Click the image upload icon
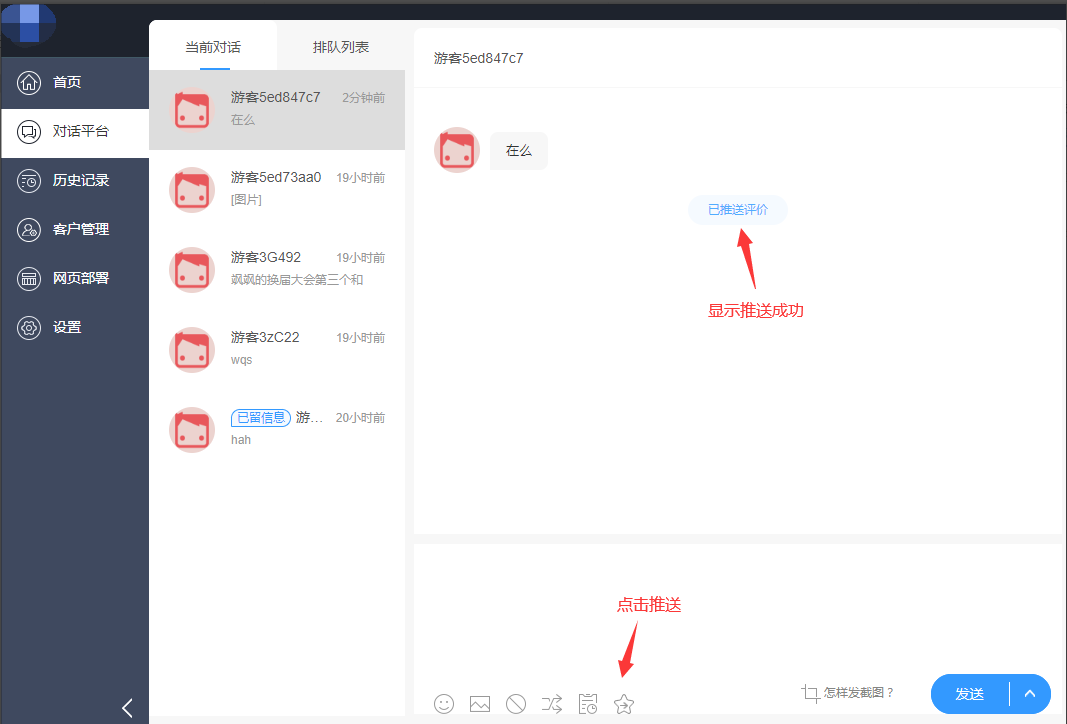Viewport: 1067px width, 724px height. [480, 704]
